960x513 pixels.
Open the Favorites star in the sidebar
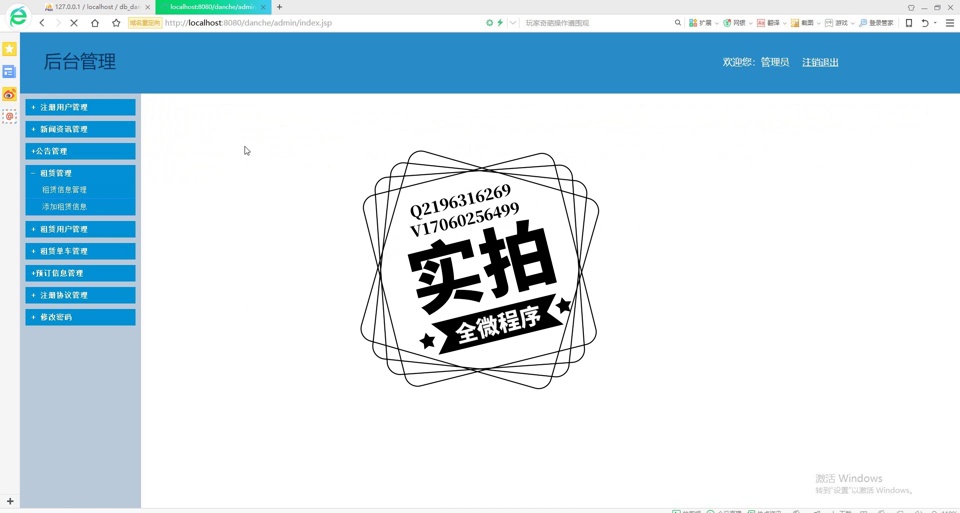(x=9, y=49)
